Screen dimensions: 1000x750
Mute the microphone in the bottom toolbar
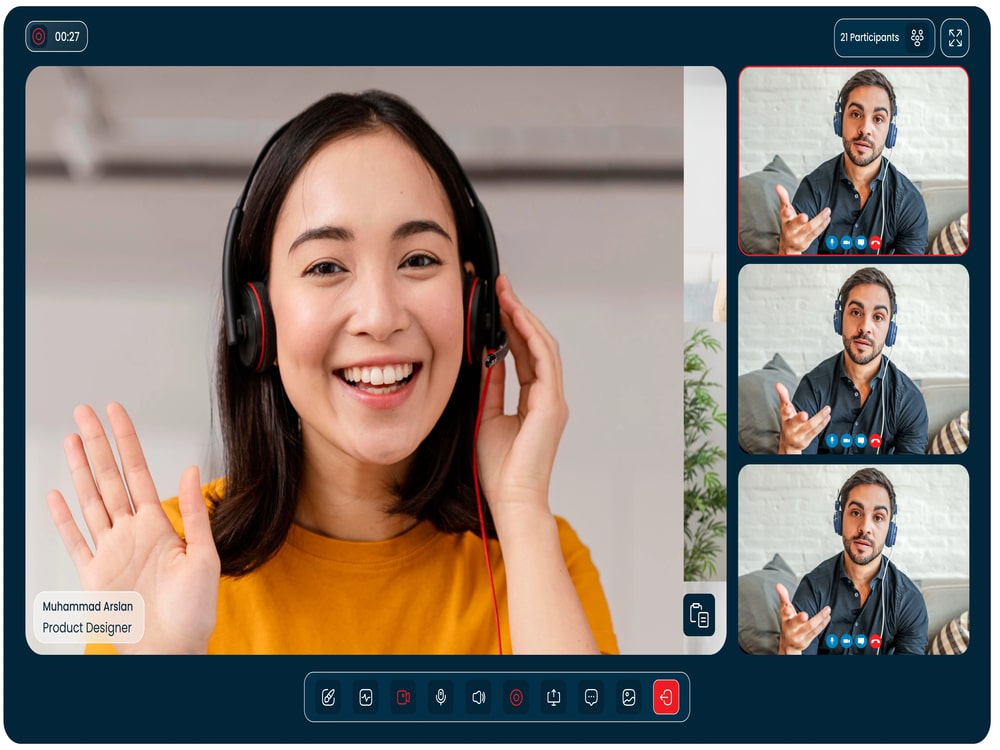[x=441, y=697]
